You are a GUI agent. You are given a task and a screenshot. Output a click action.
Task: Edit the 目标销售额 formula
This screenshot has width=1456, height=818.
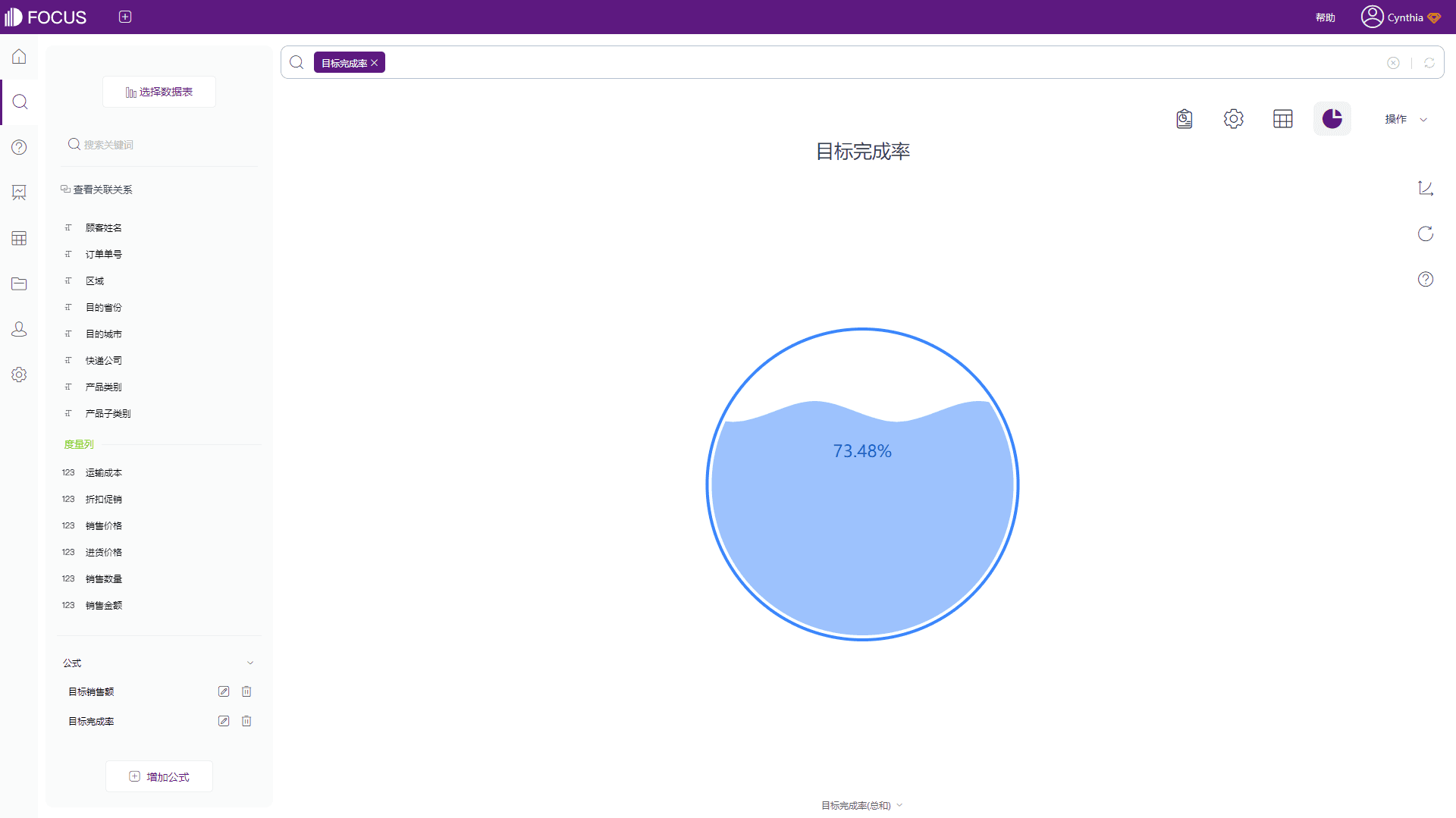(x=224, y=691)
